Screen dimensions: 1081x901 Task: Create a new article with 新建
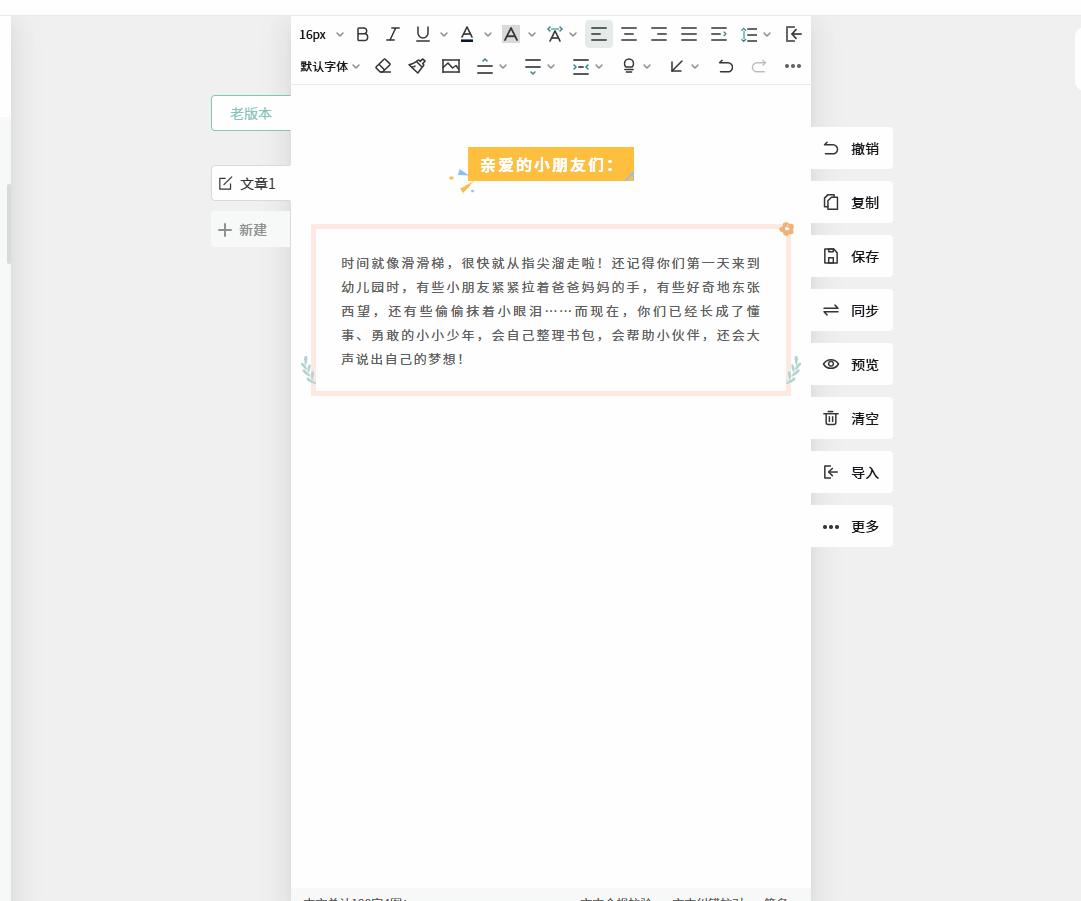tap(251, 230)
